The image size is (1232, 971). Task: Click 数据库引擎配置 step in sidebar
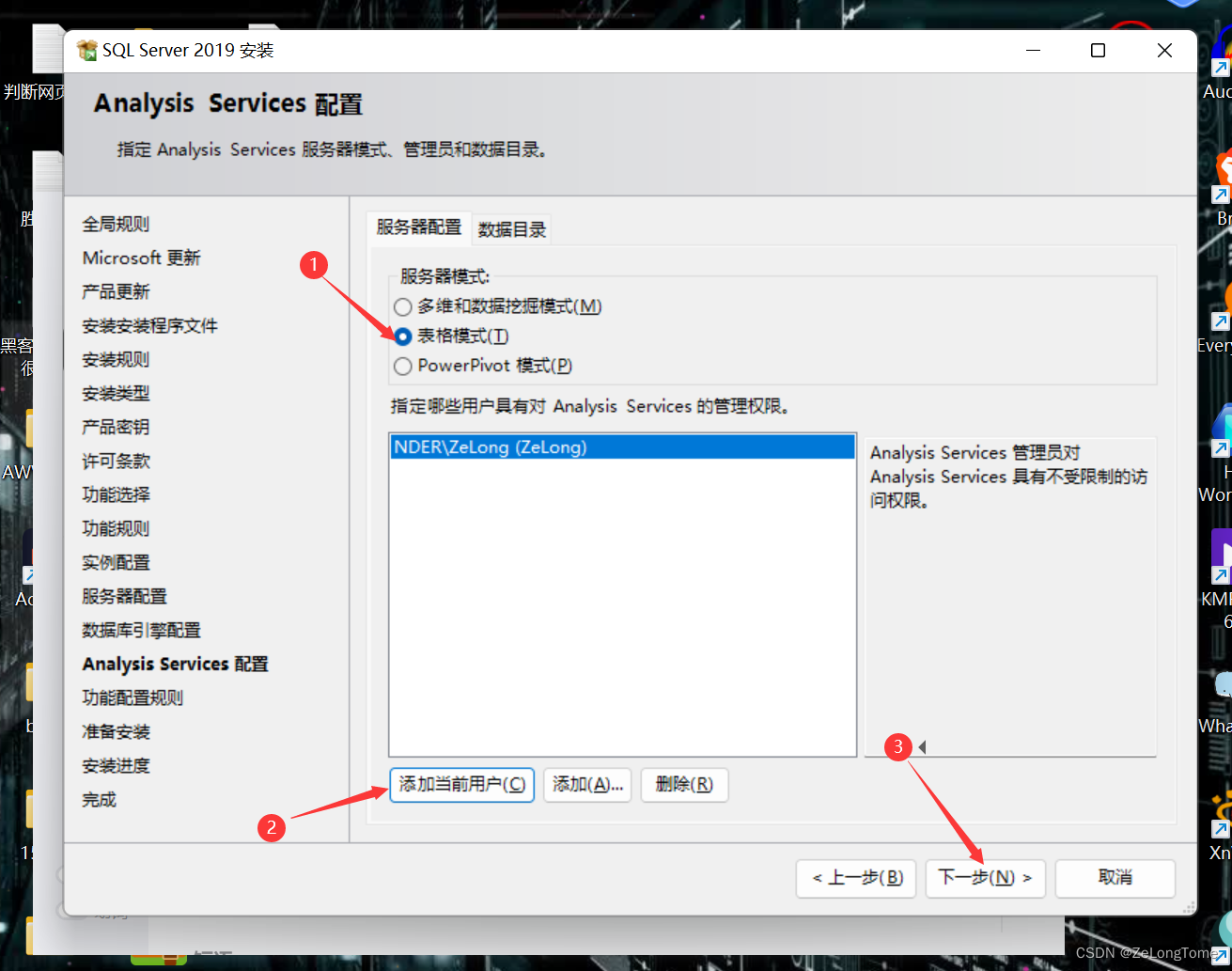(141, 630)
